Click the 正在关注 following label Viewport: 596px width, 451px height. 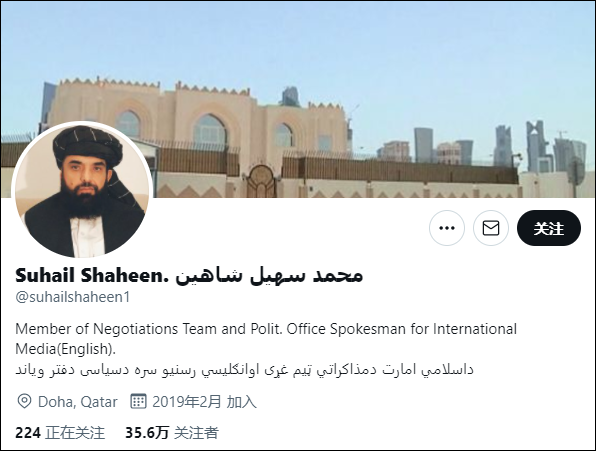tap(74, 432)
